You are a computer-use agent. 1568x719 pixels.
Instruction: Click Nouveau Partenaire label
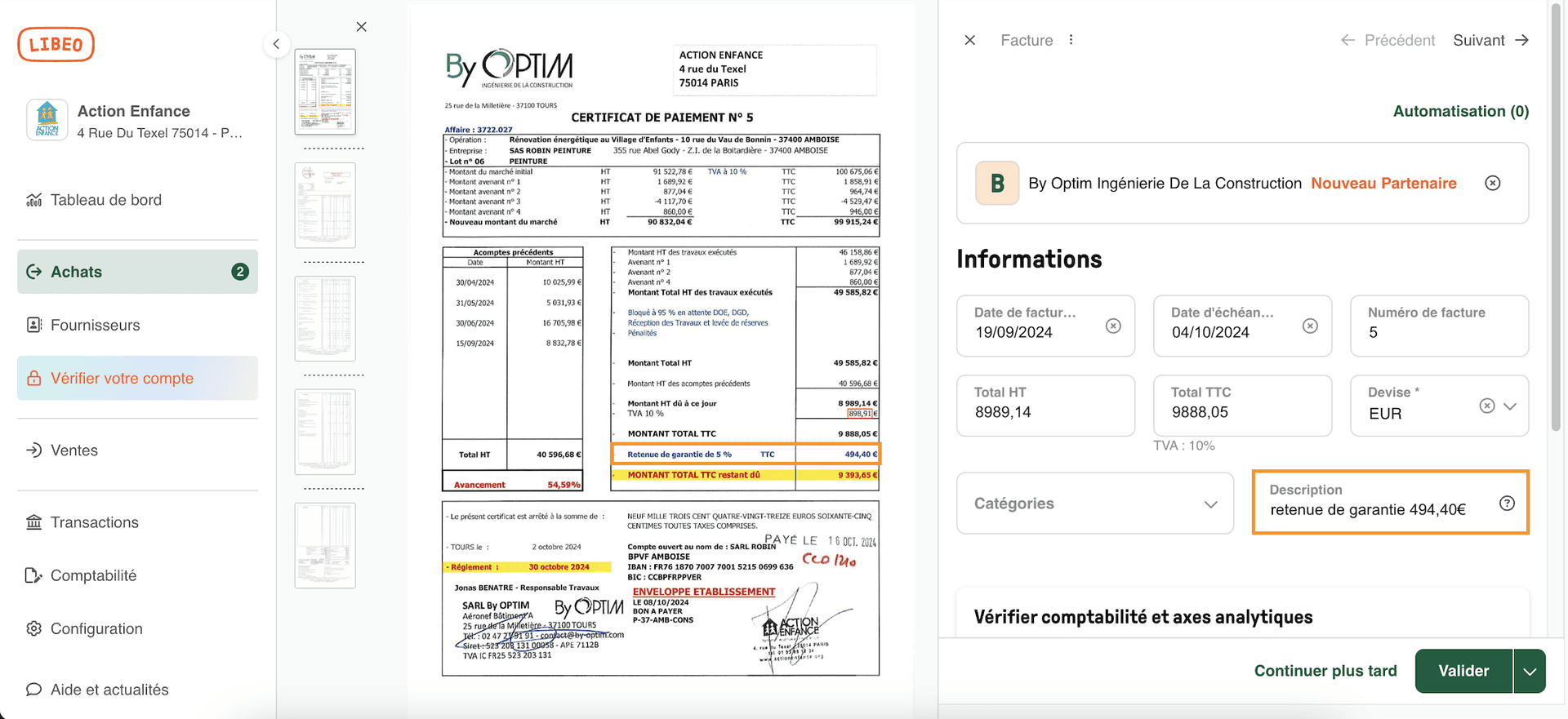point(1383,184)
